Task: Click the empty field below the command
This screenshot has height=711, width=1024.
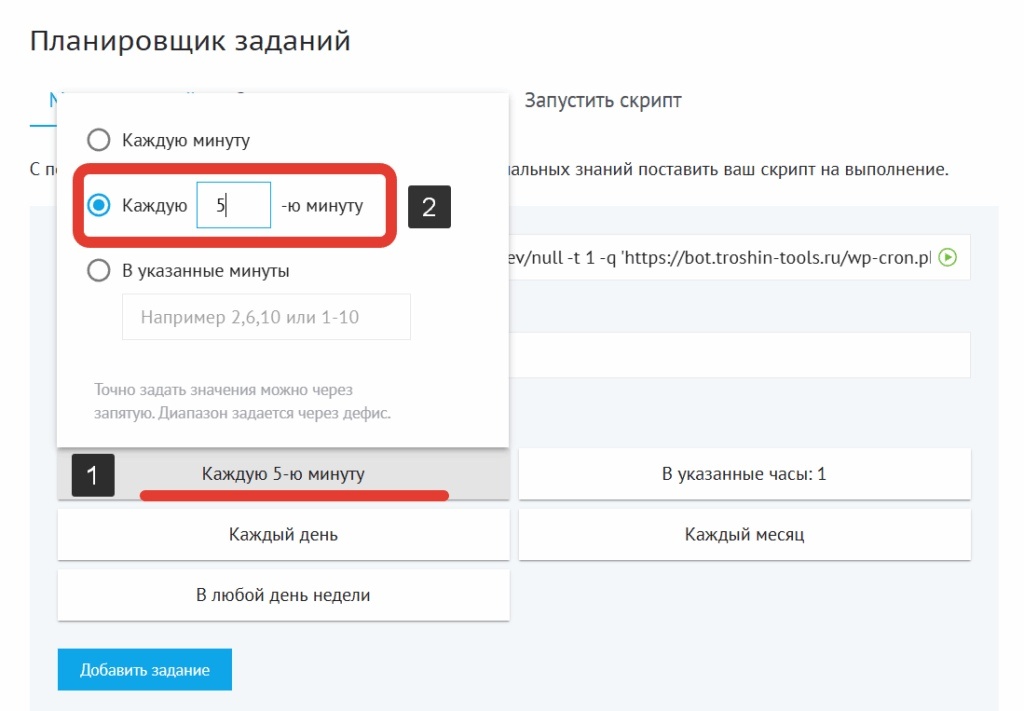Action: pyautogui.click(x=739, y=355)
